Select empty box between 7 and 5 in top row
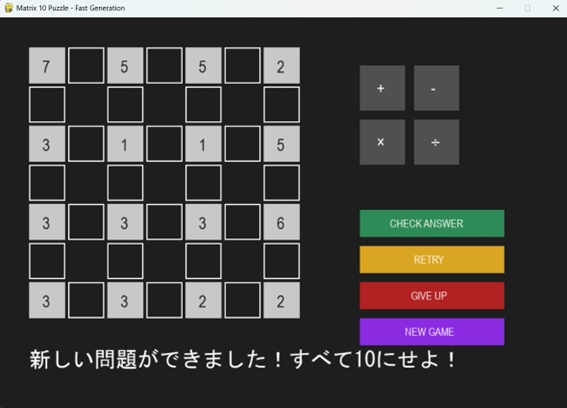The height and width of the screenshot is (408, 567). tap(86, 65)
